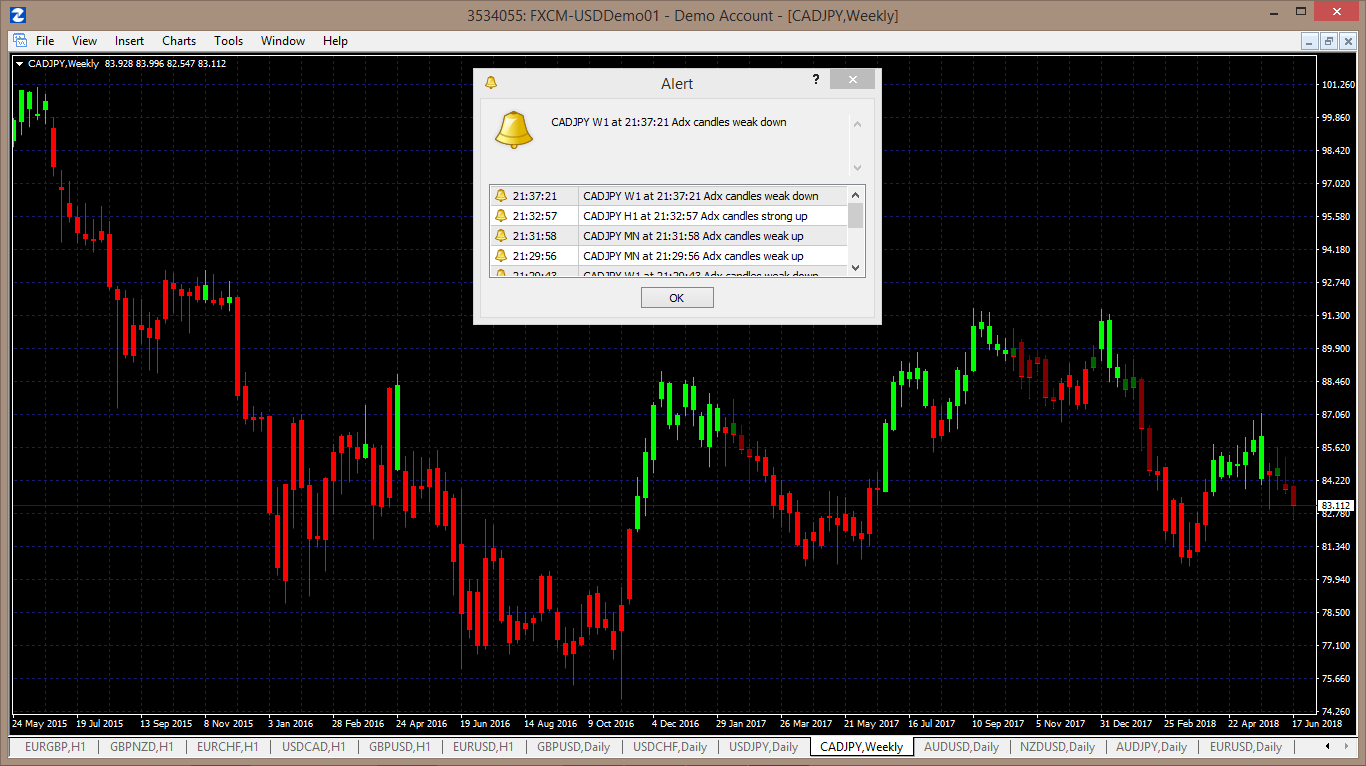Select the 'CADJPY MN at 21:29:56 Adx candles weak up' row
Image resolution: width=1366 pixels, height=766 pixels.
coord(669,256)
